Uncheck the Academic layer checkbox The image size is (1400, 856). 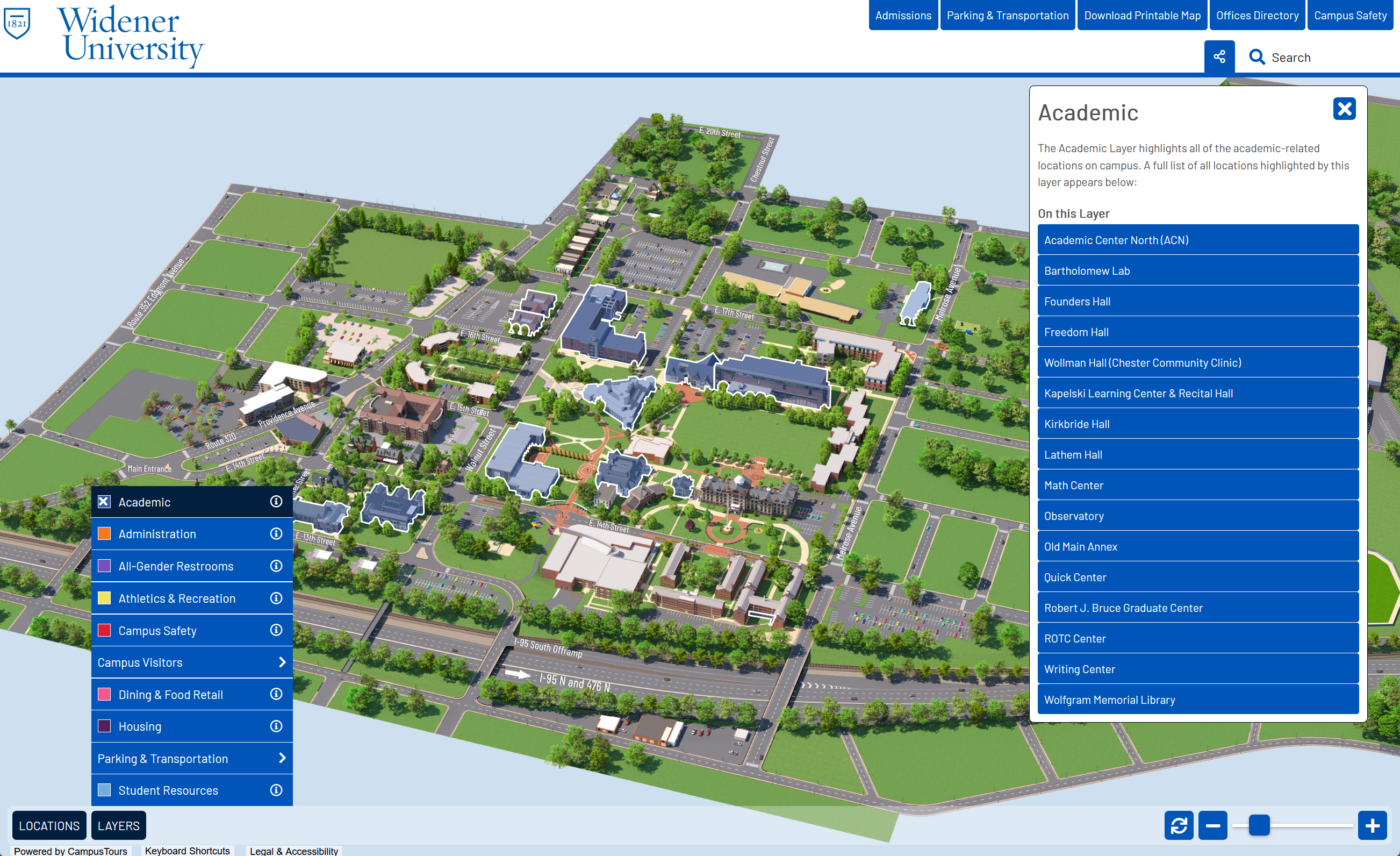click(x=104, y=501)
